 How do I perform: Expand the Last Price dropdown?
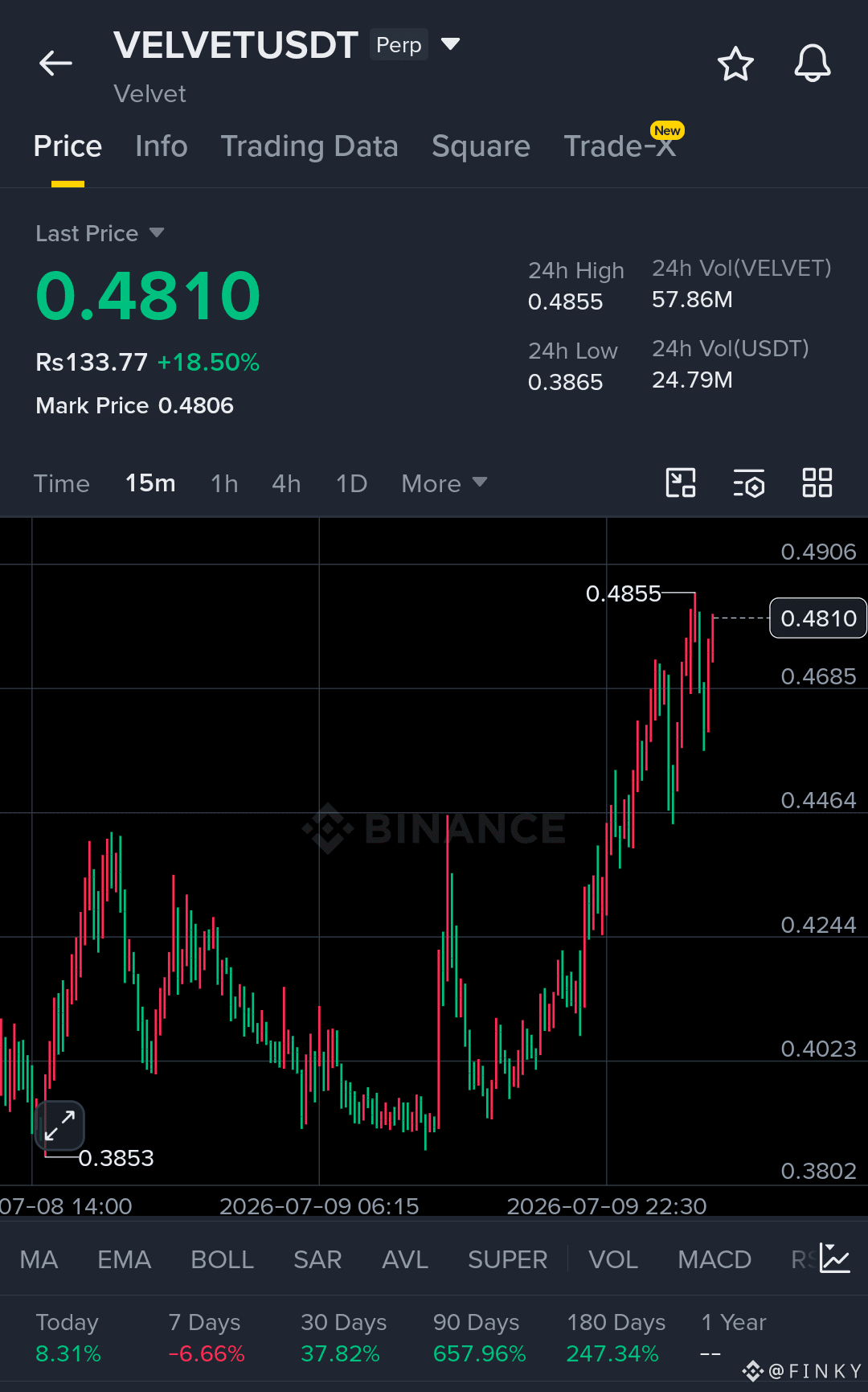(157, 233)
